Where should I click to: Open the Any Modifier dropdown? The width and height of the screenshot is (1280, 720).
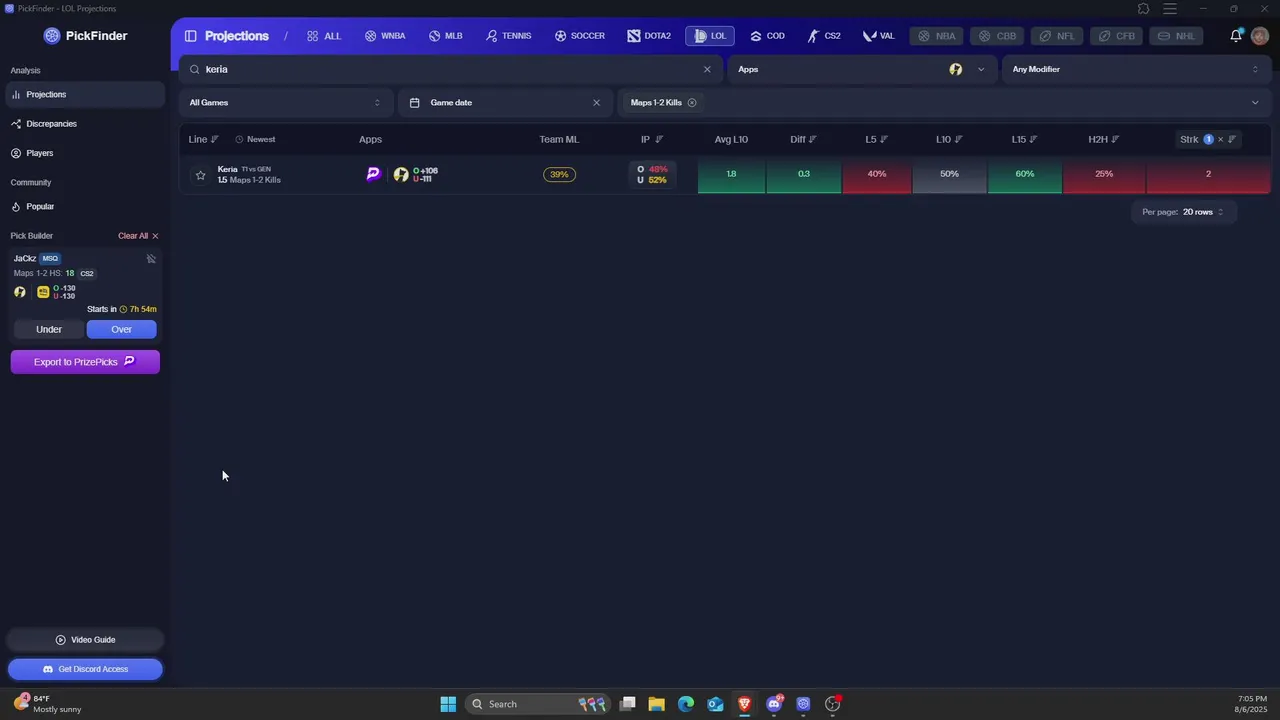1136,70
